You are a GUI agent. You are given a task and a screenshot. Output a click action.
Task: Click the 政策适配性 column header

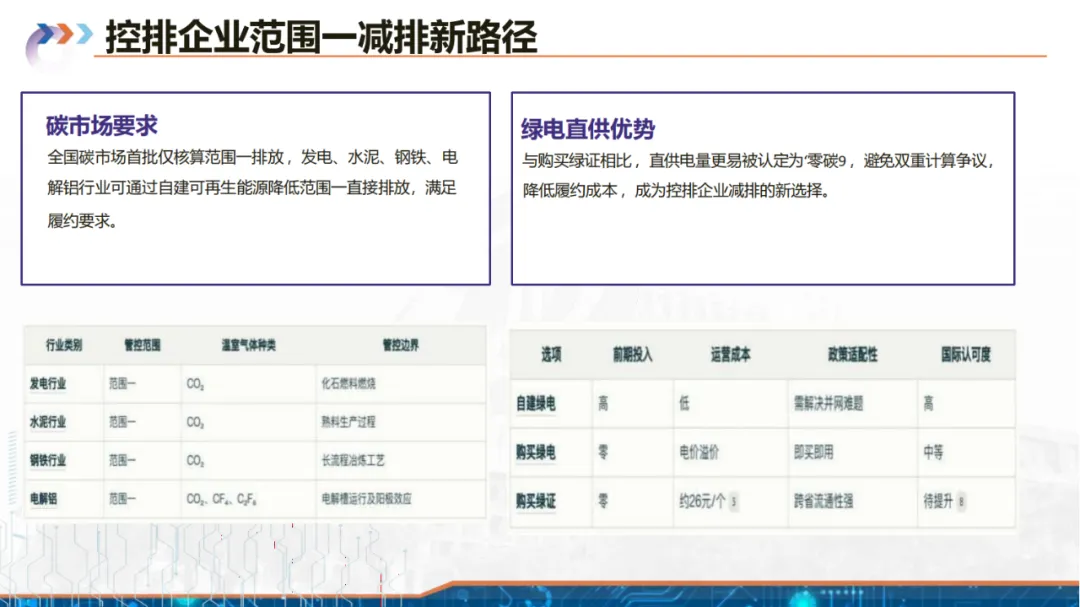[853, 355]
